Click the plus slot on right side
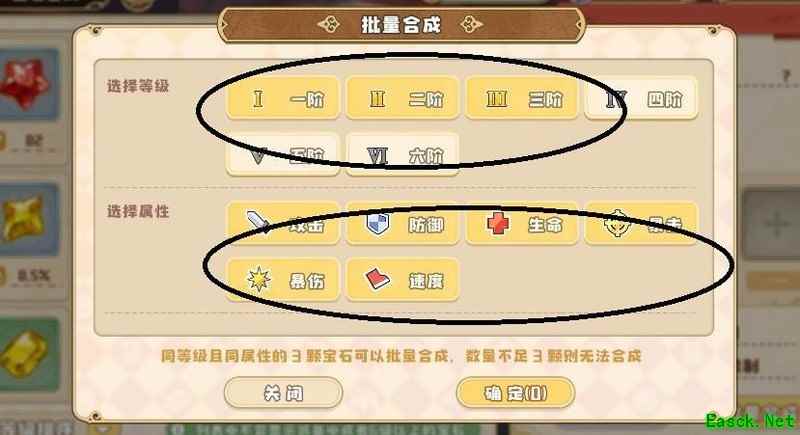800x435 pixels. click(776, 223)
